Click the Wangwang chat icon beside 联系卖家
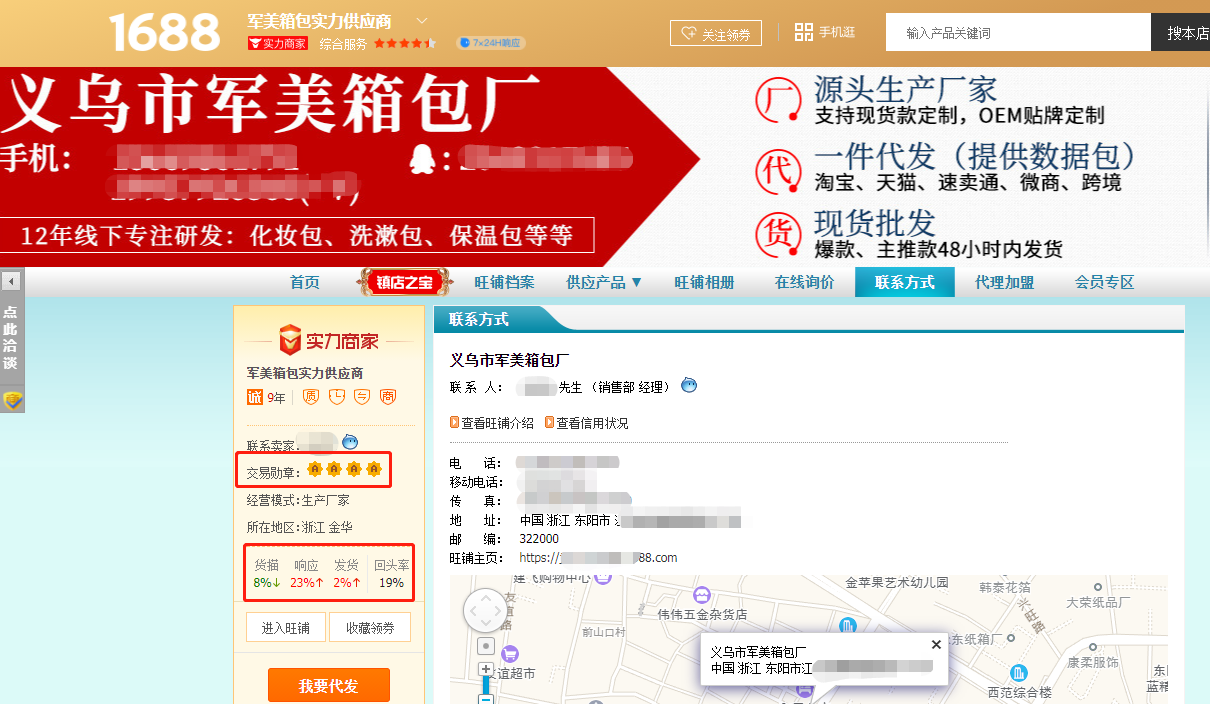The image size is (1210, 704). [x=350, y=441]
